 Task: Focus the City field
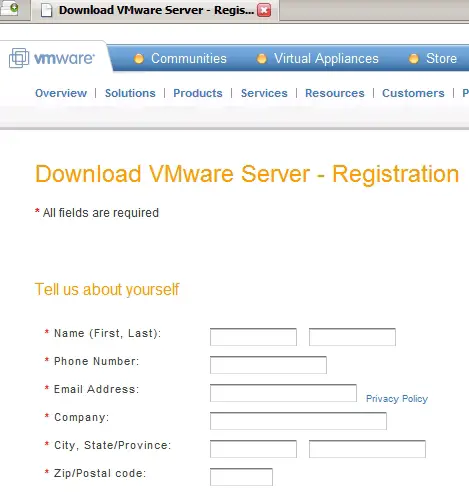(253, 449)
